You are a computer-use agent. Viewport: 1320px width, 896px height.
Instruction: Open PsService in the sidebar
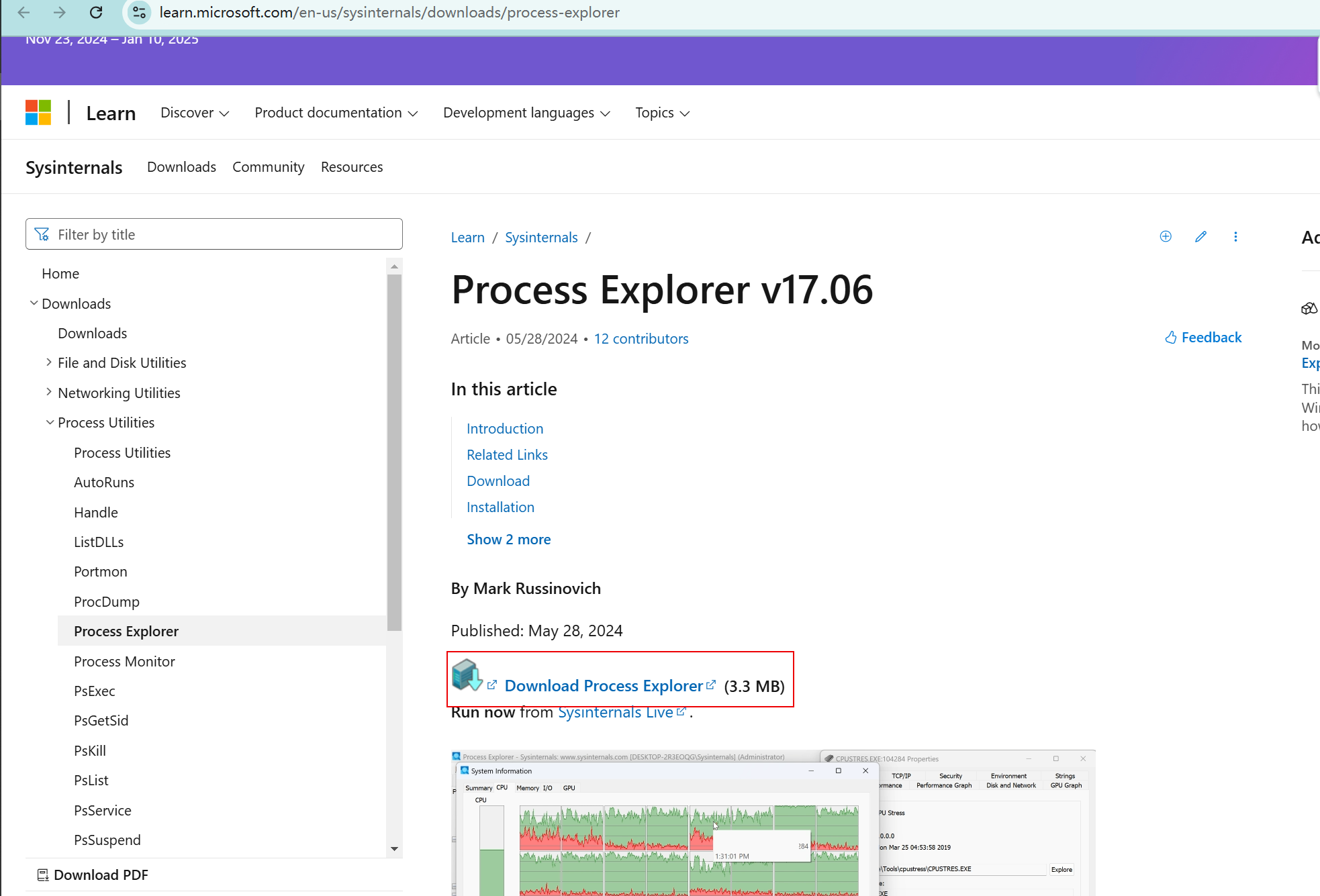click(103, 811)
